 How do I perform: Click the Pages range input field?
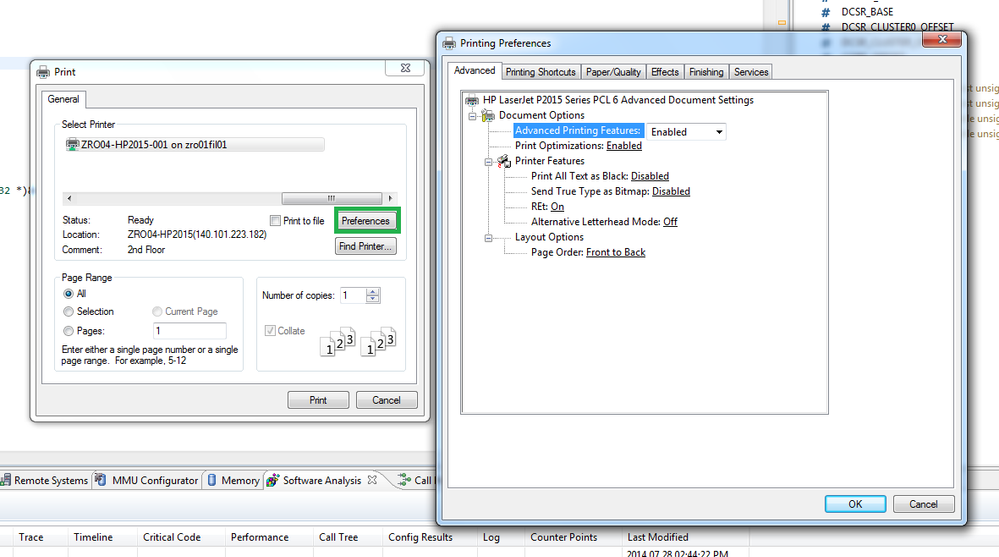(190, 330)
